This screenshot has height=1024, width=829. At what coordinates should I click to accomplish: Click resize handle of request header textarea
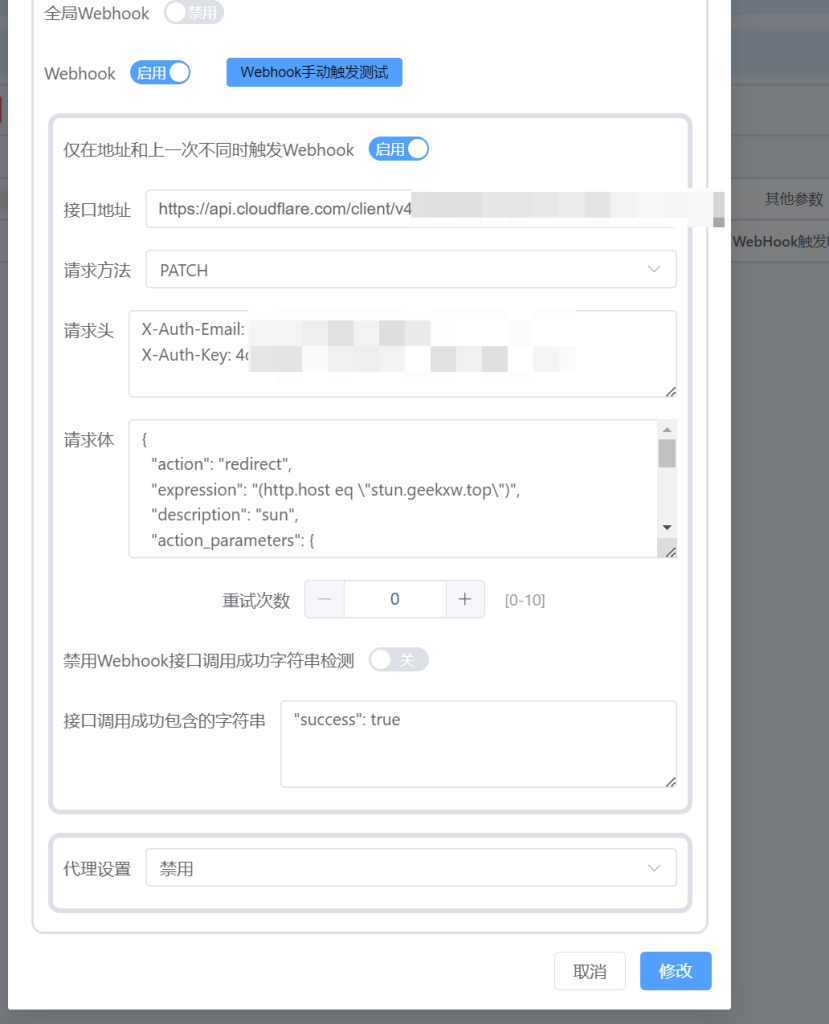tap(670, 391)
